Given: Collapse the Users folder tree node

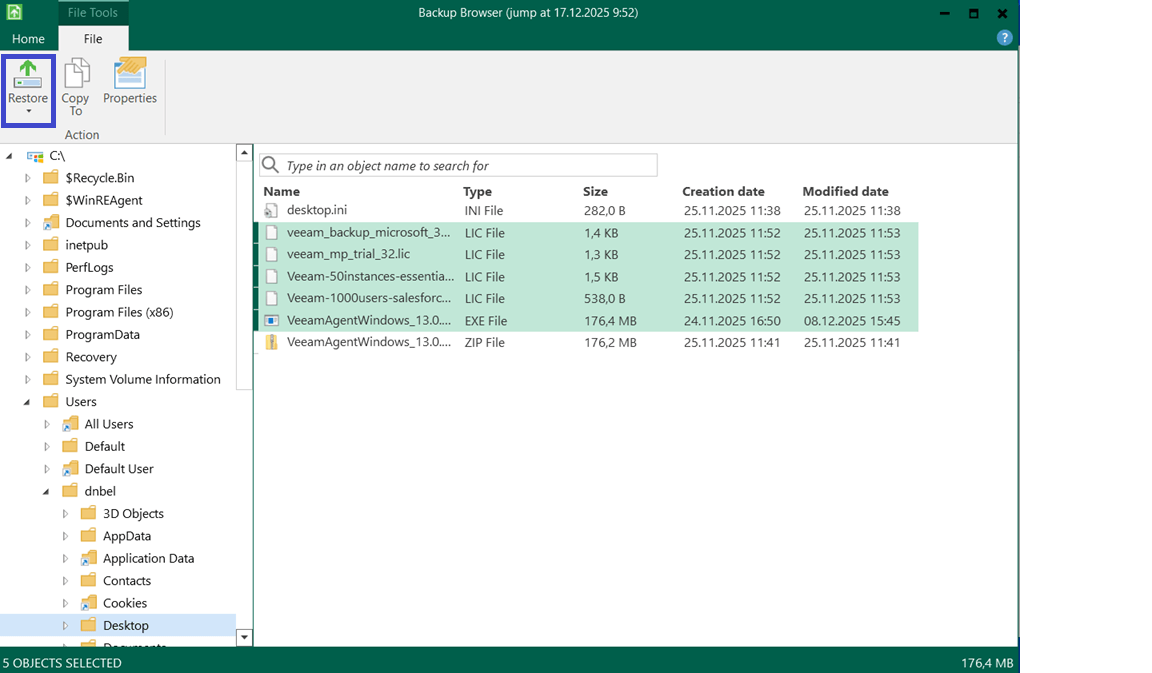Looking at the screenshot, I should pos(28,402).
